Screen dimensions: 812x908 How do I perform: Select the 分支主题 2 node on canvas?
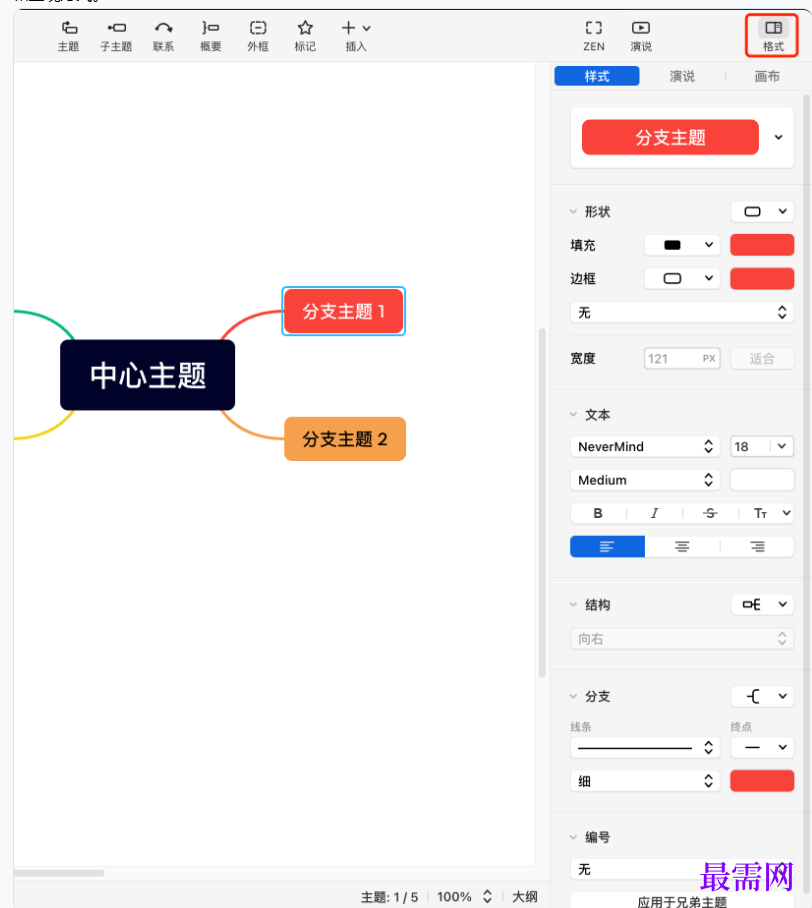[345, 439]
